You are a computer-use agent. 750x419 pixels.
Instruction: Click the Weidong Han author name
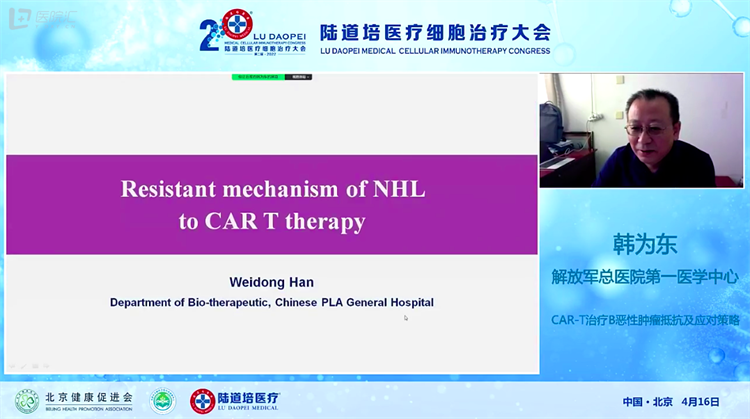pos(271,283)
